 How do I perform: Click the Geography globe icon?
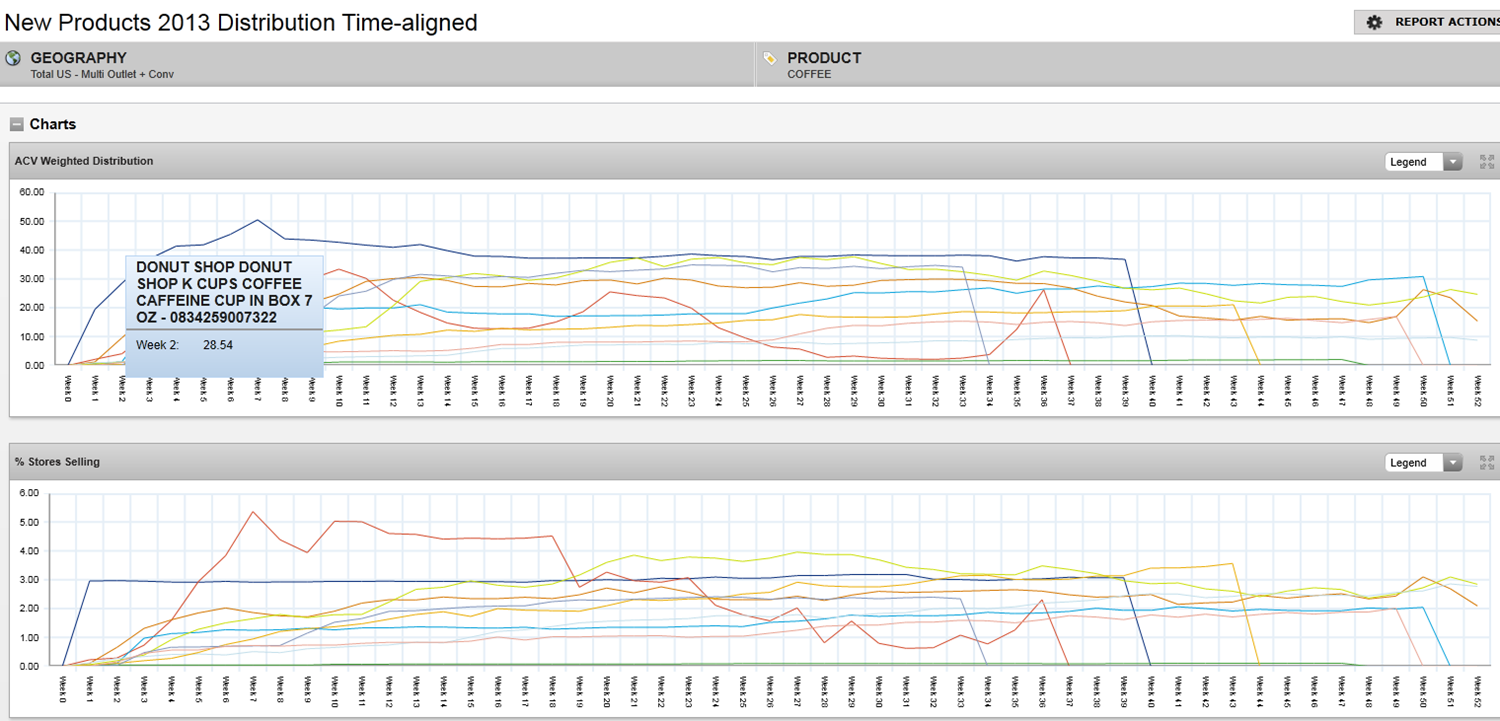click(x=13, y=58)
